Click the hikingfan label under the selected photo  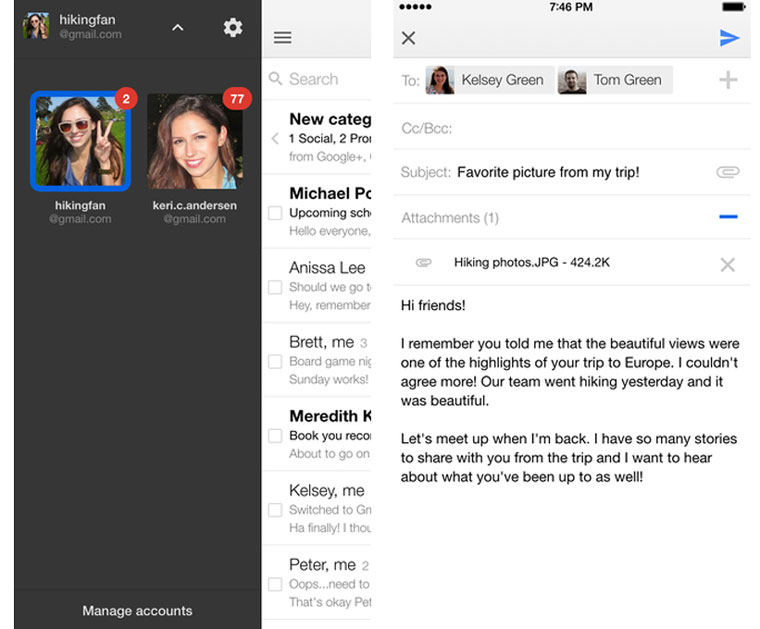[80, 205]
